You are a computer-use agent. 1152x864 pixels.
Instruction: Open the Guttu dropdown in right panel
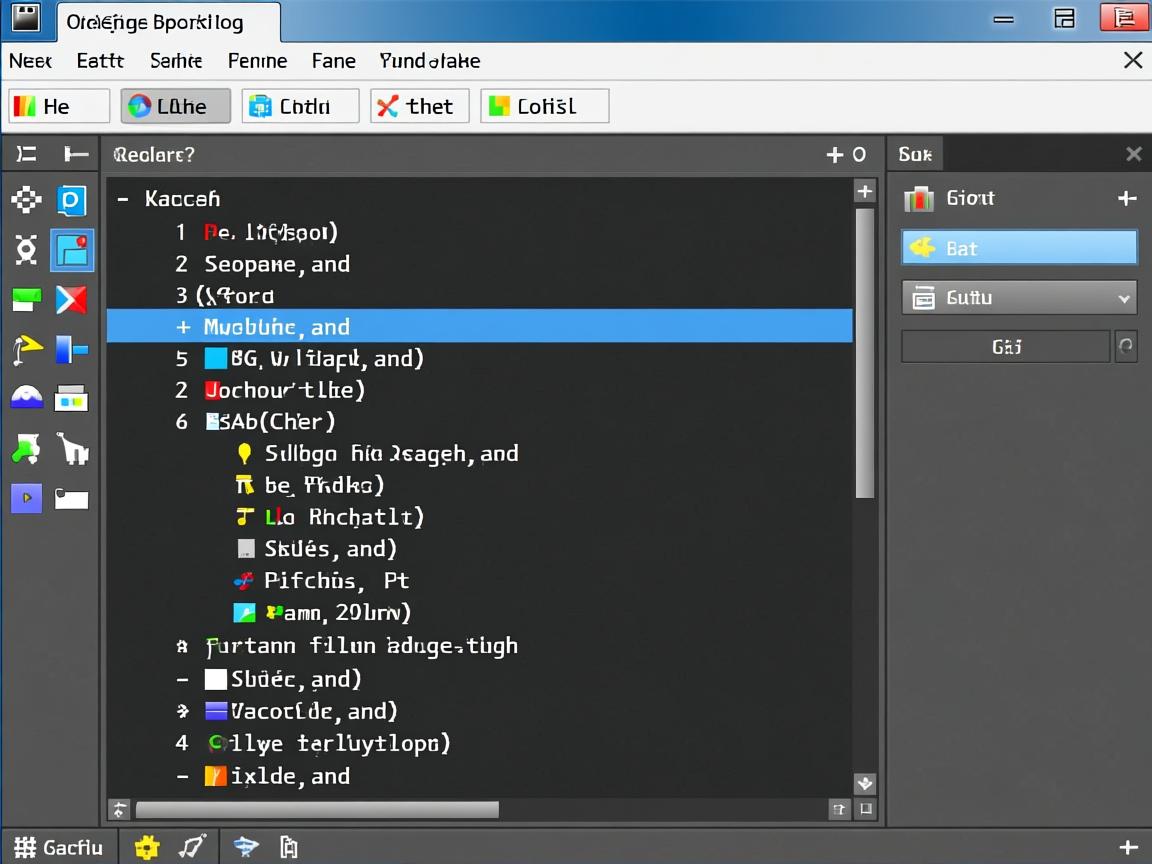(1019, 298)
